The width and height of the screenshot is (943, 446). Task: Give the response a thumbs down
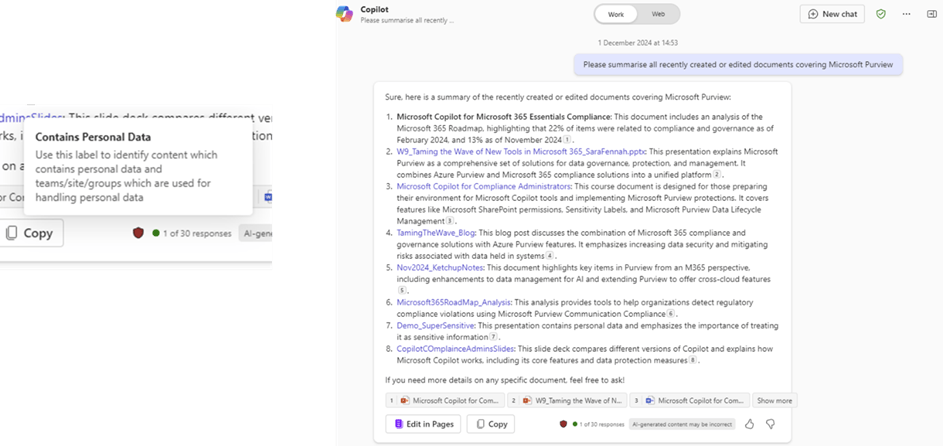tap(770, 424)
